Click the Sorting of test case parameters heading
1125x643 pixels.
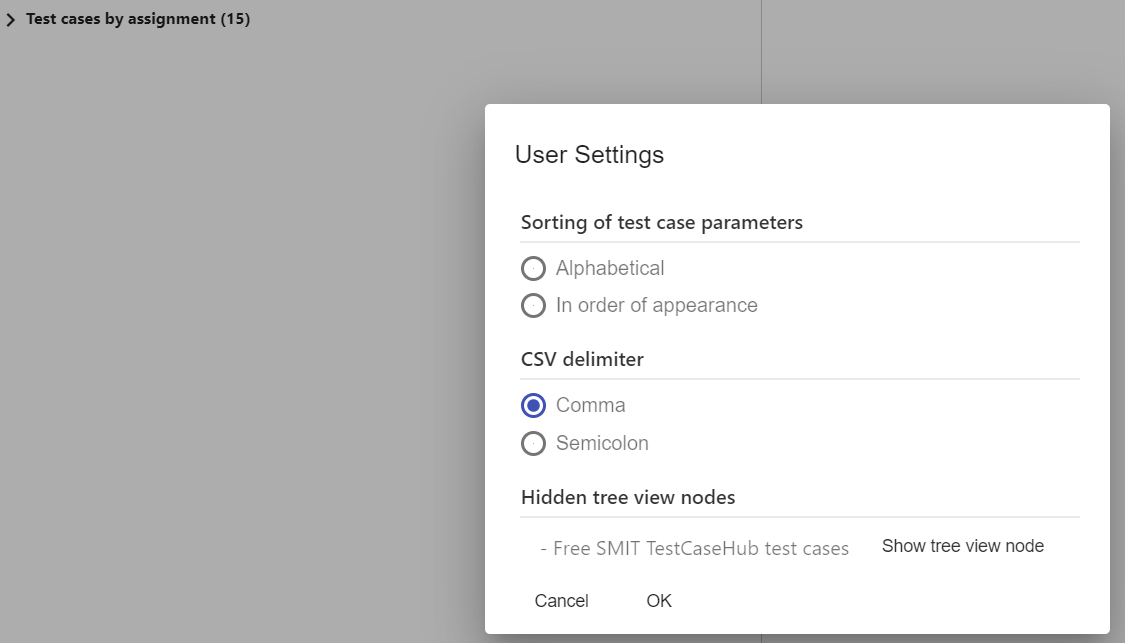tap(661, 222)
